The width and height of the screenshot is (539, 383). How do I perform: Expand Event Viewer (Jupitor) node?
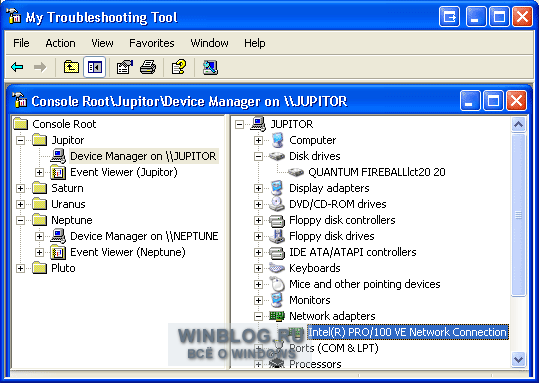[x=39, y=172]
